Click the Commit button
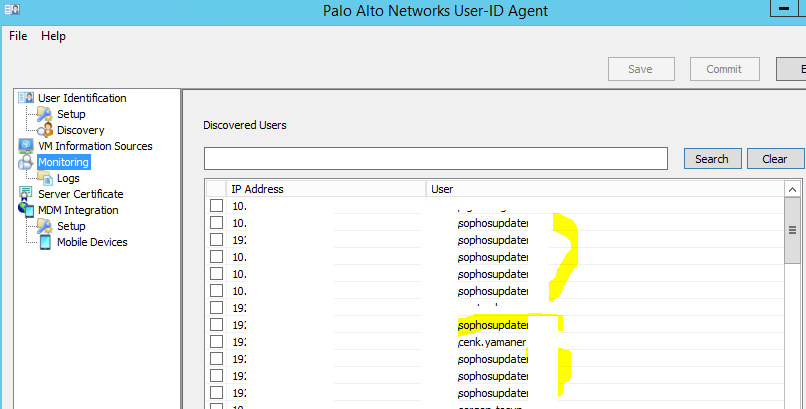Image resolution: width=806 pixels, height=409 pixels. click(724, 69)
